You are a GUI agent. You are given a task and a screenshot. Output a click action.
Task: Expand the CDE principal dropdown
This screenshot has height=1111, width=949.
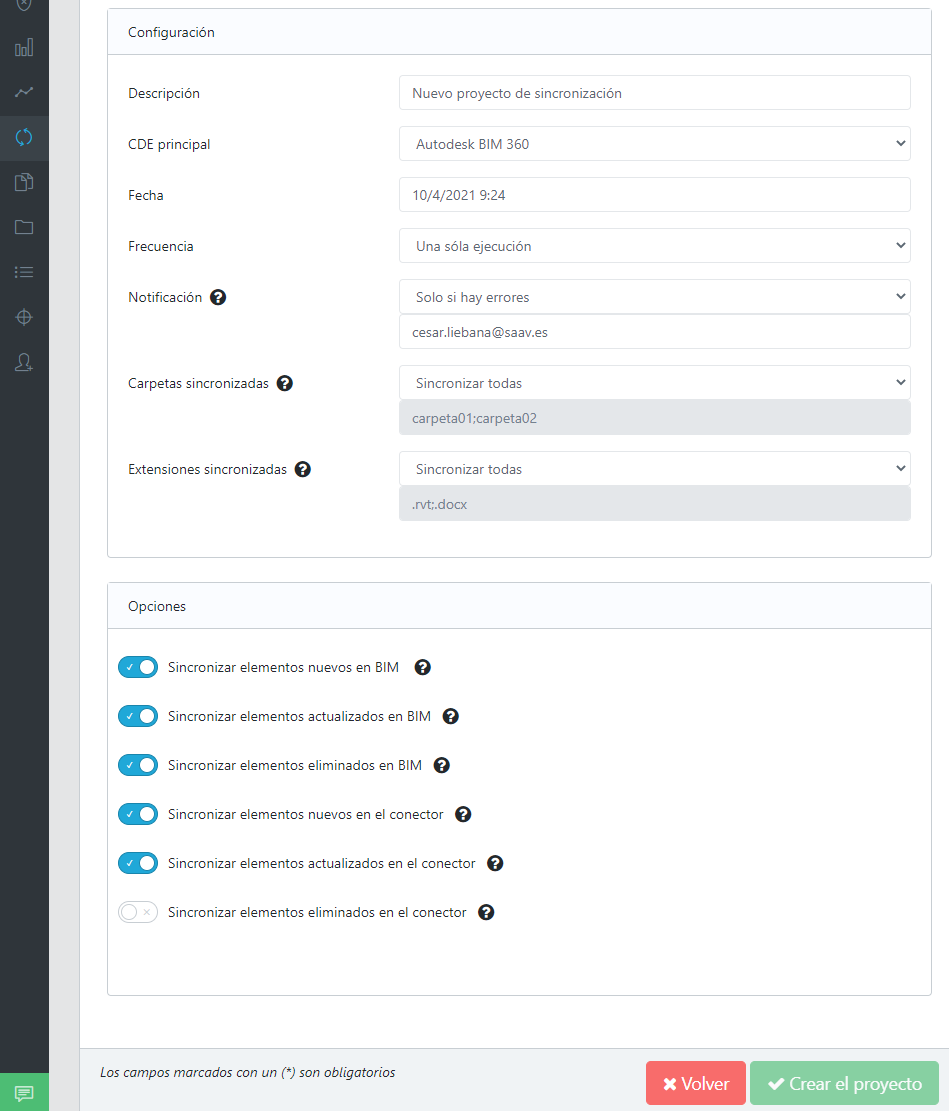(x=654, y=144)
